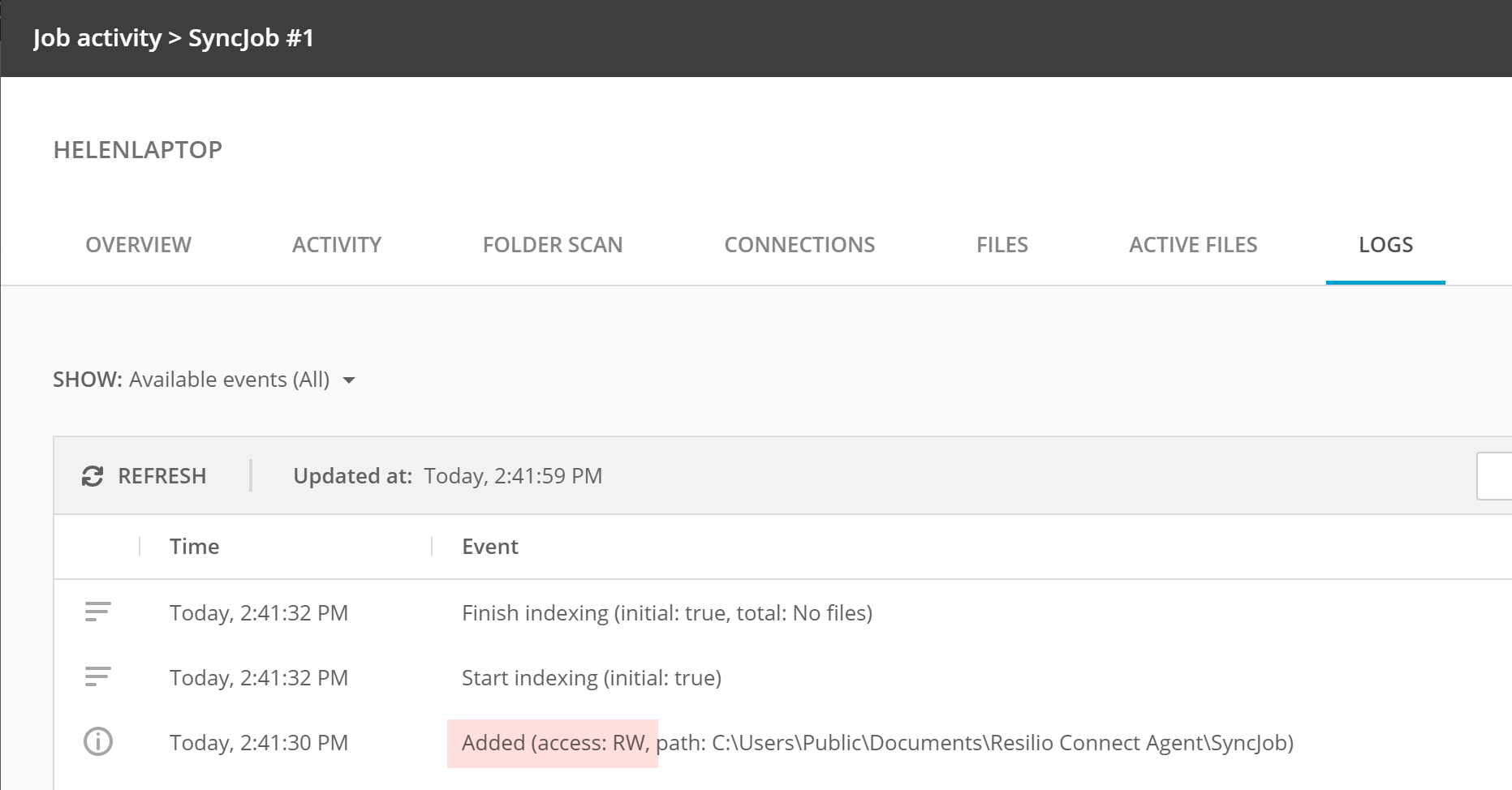Switch to the Overview tab
Viewport: 1512px width, 790px height.
point(138,245)
